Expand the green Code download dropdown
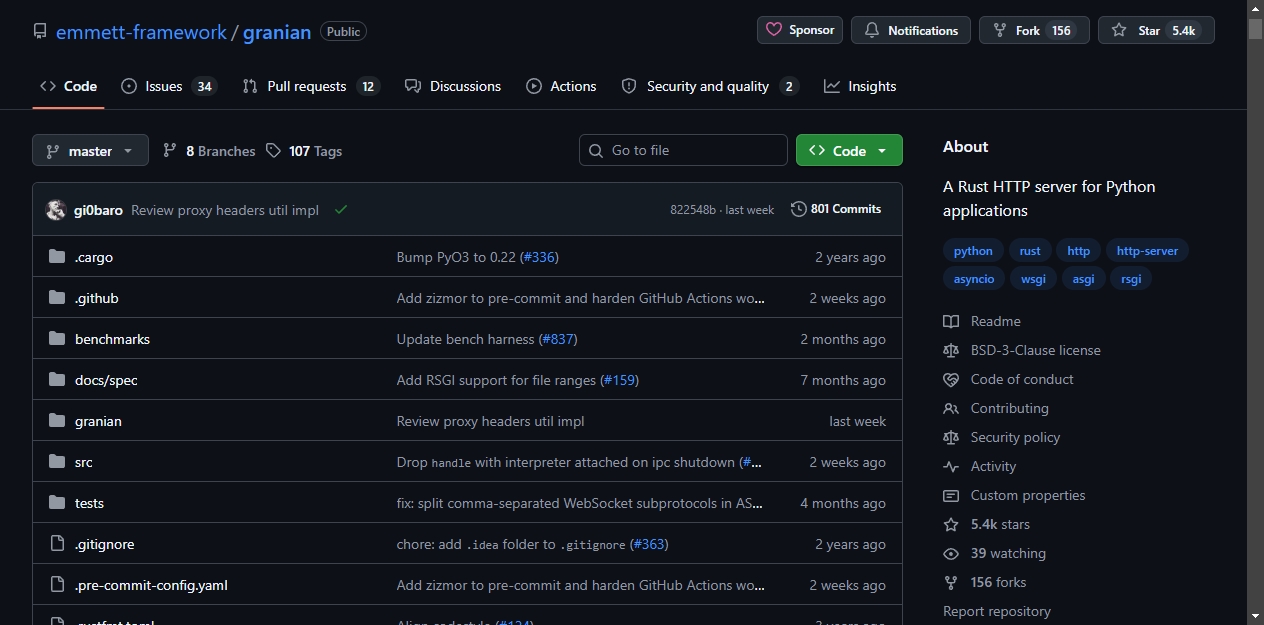The height and width of the screenshot is (625, 1264). coord(849,150)
